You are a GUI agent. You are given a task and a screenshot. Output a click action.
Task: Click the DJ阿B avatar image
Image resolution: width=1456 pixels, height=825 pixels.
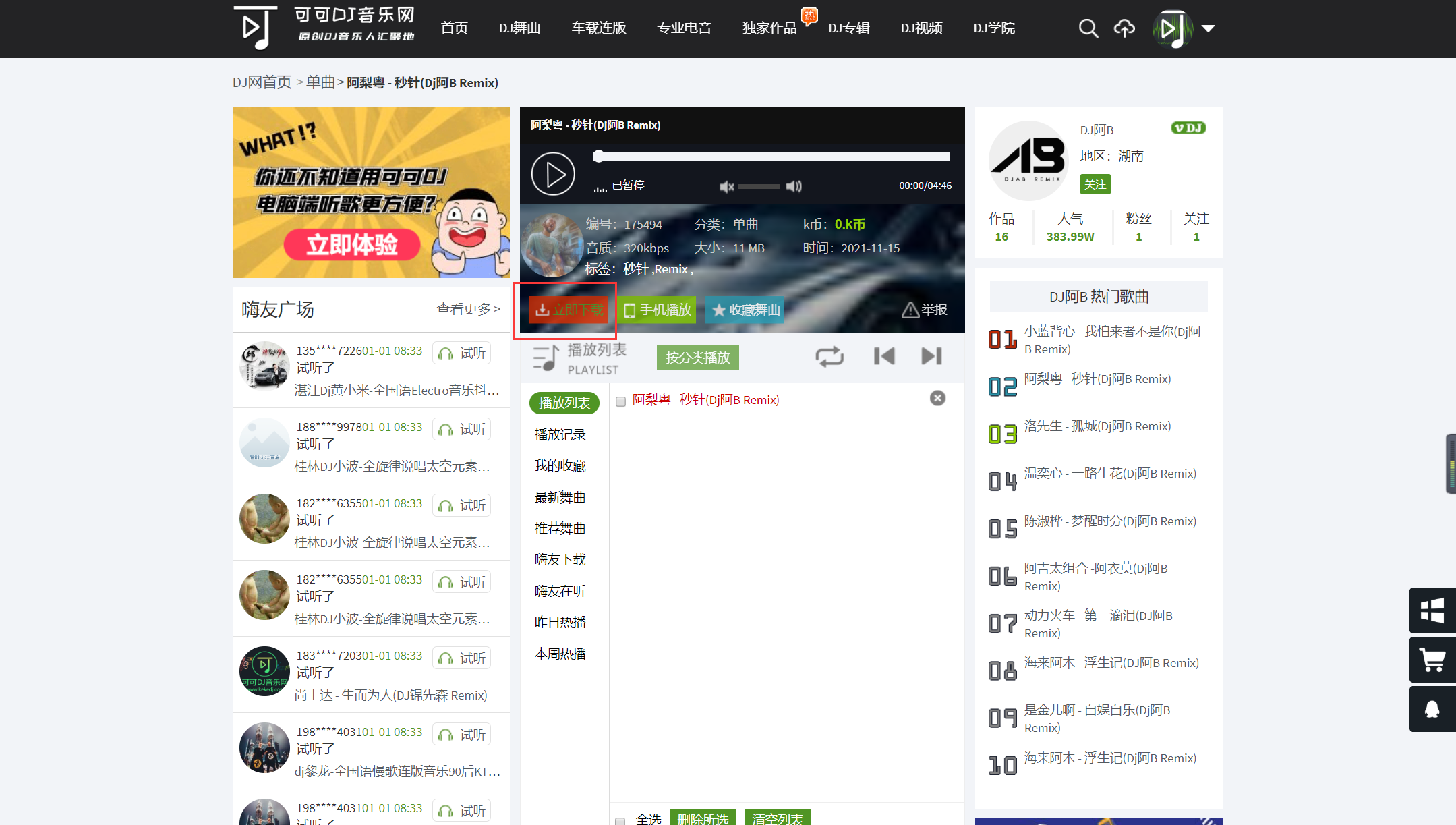pos(1028,161)
